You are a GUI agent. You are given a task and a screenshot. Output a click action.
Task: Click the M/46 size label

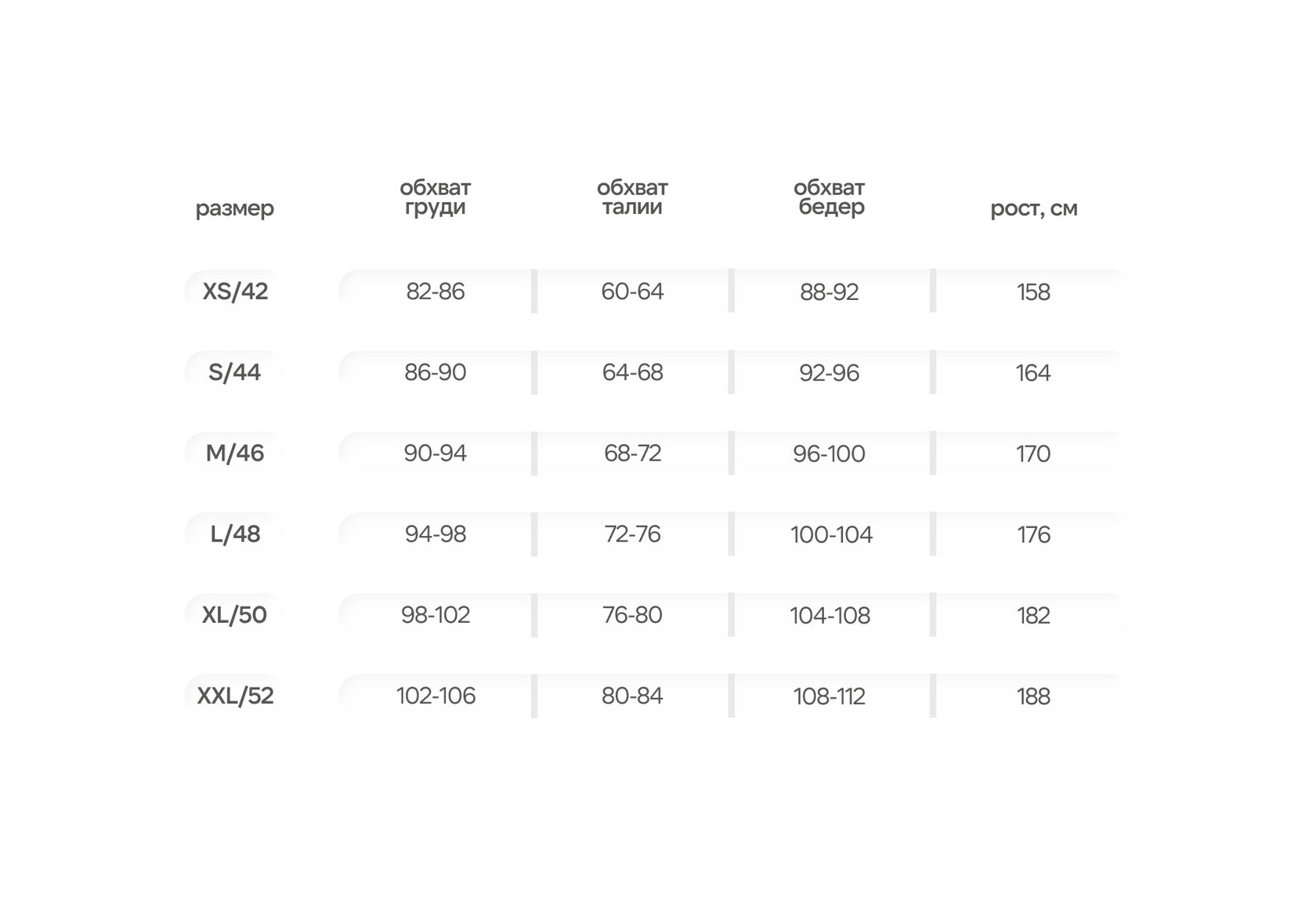pyautogui.click(x=235, y=453)
